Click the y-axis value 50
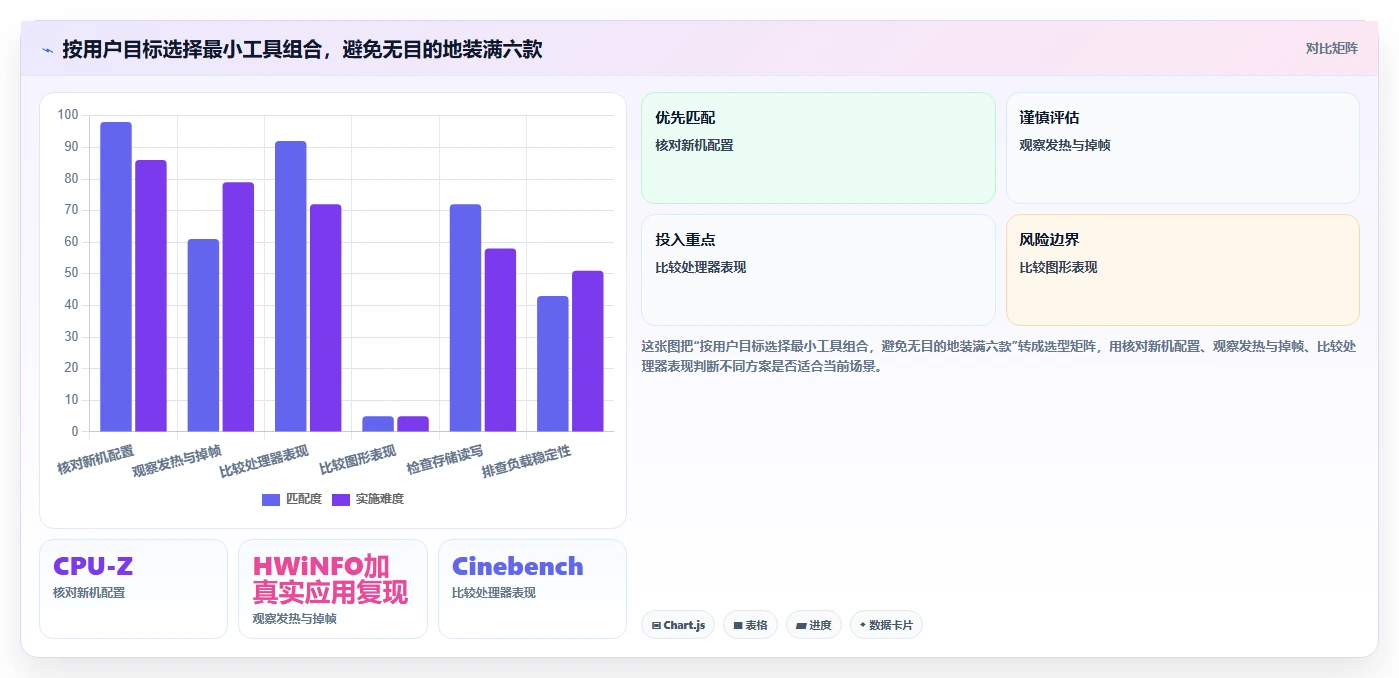 (x=71, y=273)
